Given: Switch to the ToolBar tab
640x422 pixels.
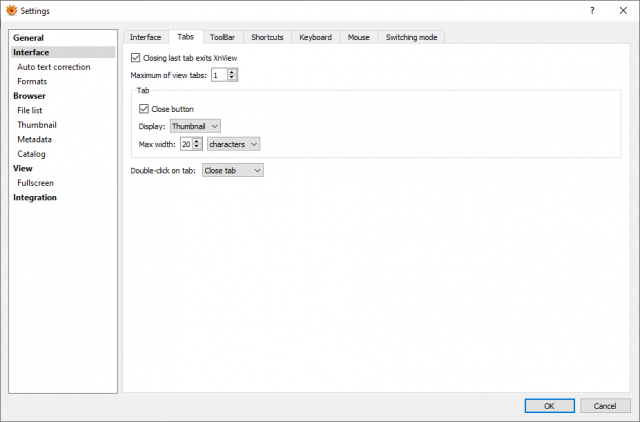Looking at the screenshot, I should [x=222, y=37].
